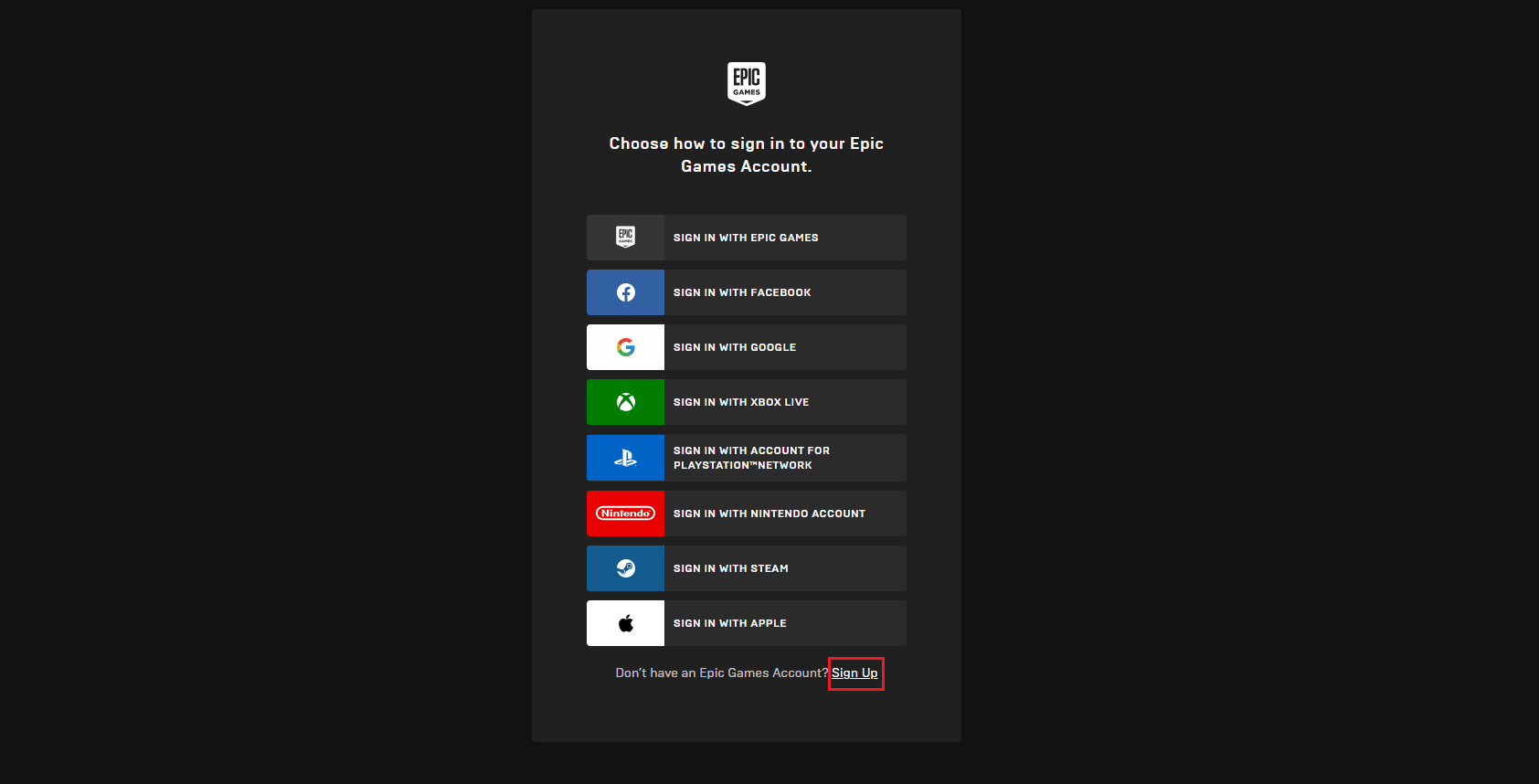The height and width of the screenshot is (784, 1539).
Task: Click the Xbox logo tile
Action: (625, 402)
